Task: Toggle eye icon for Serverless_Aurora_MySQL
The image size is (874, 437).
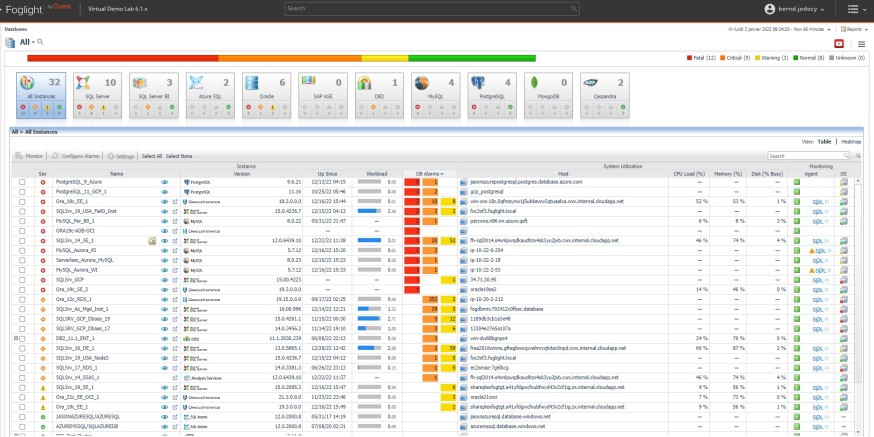Action: point(164,260)
